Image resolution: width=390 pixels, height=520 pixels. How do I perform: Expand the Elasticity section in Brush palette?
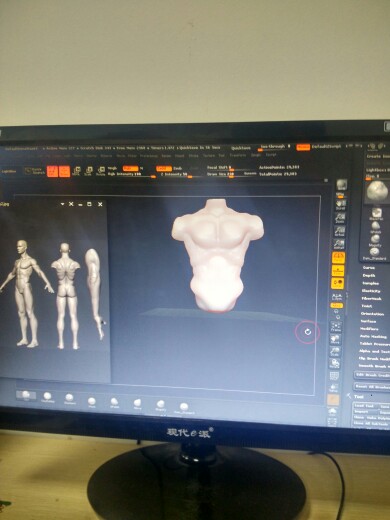(371, 291)
